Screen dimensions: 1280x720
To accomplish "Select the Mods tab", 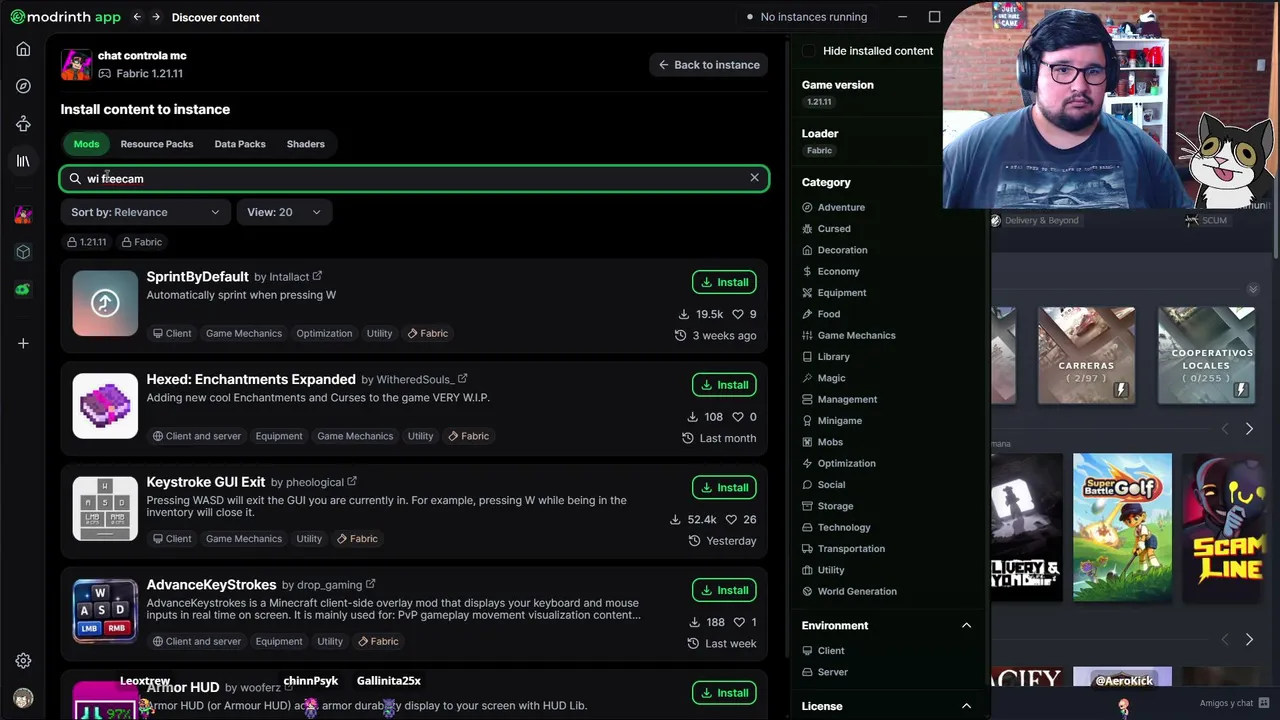I will click(x=86, y=144).
